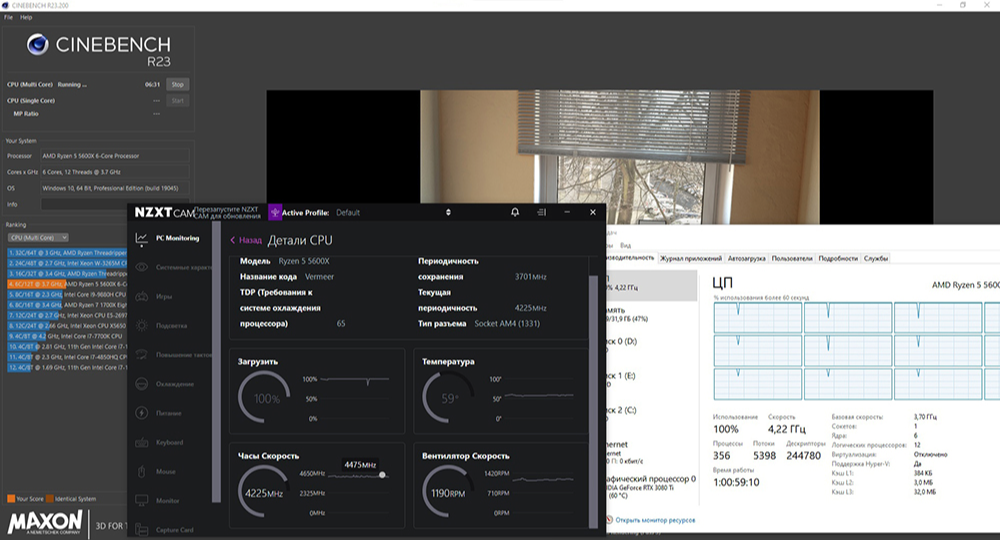Open the gamepad Игры section icon
Image resolution: width=1000 pixels, height=540 pixels.
click(x=142, y=296)
